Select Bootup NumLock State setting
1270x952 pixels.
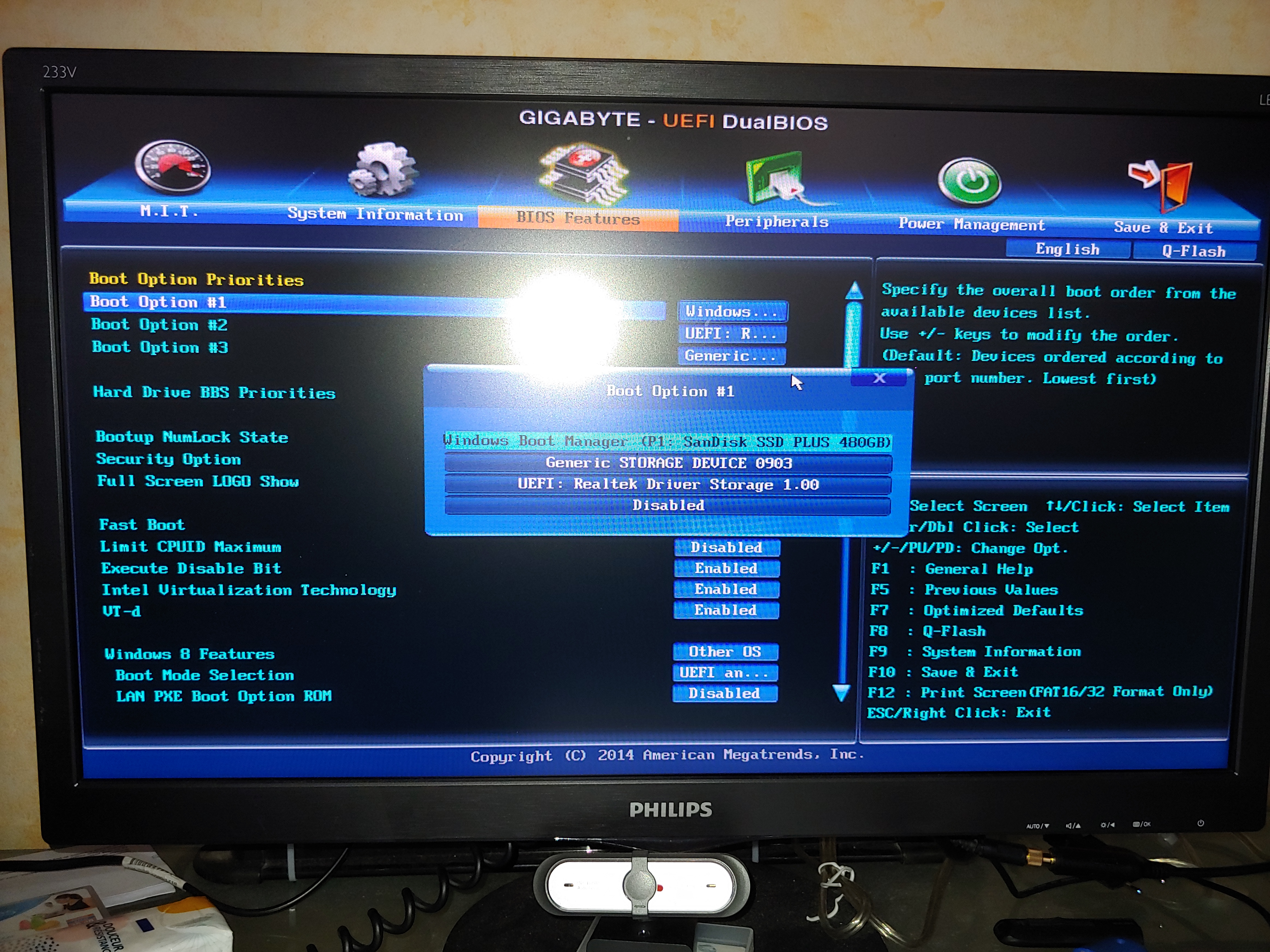tap(192, 437)
